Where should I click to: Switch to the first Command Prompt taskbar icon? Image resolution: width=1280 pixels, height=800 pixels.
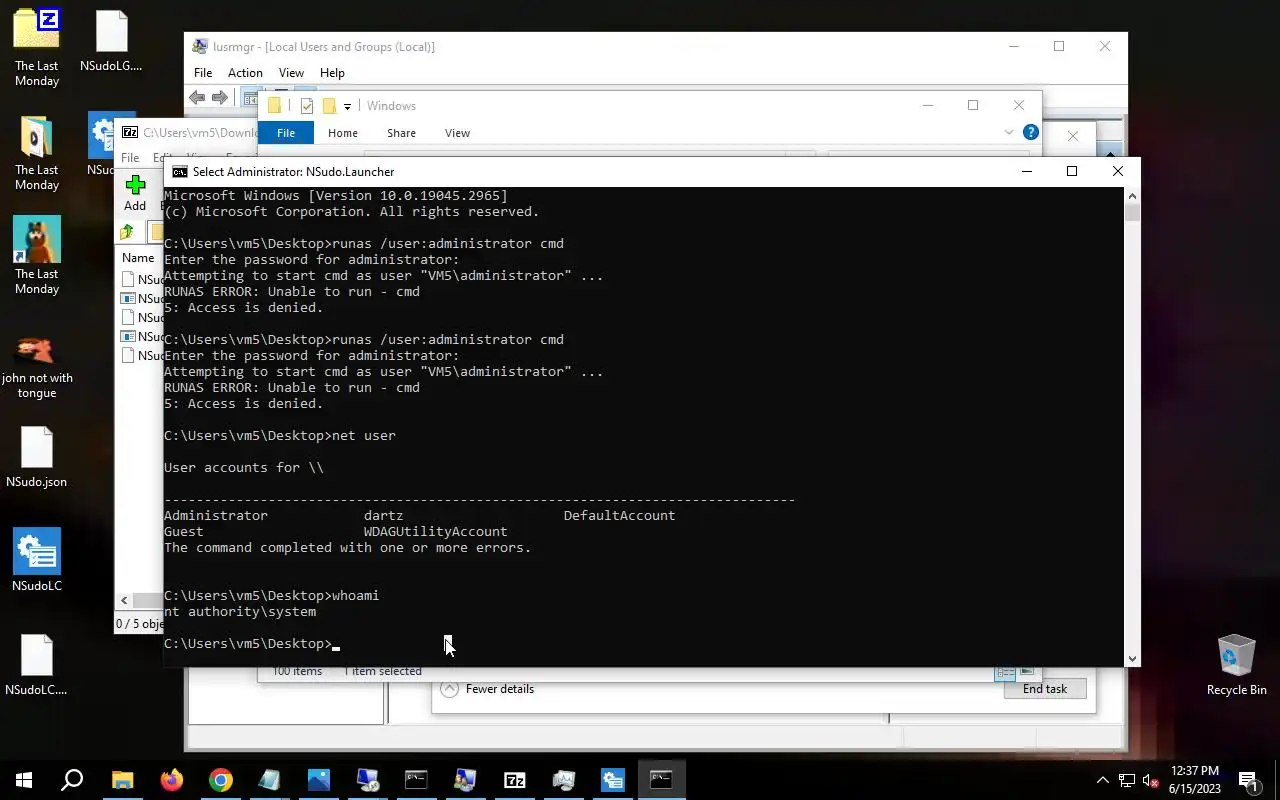point(416,780)
